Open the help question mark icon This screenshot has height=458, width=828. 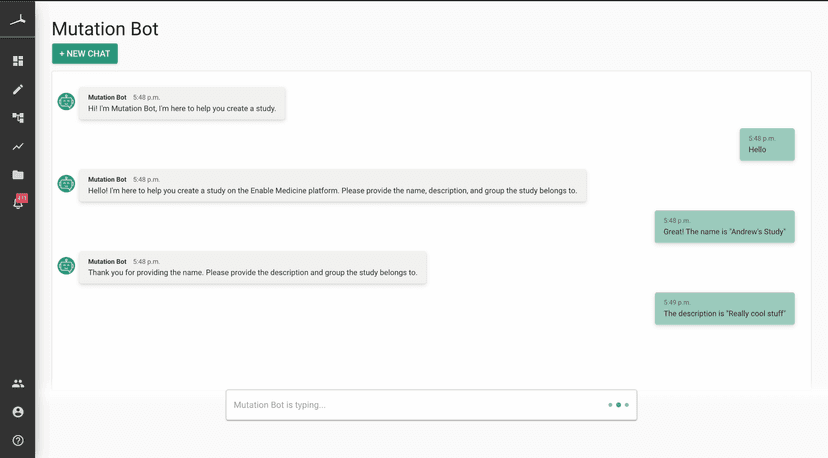point(18,441)
